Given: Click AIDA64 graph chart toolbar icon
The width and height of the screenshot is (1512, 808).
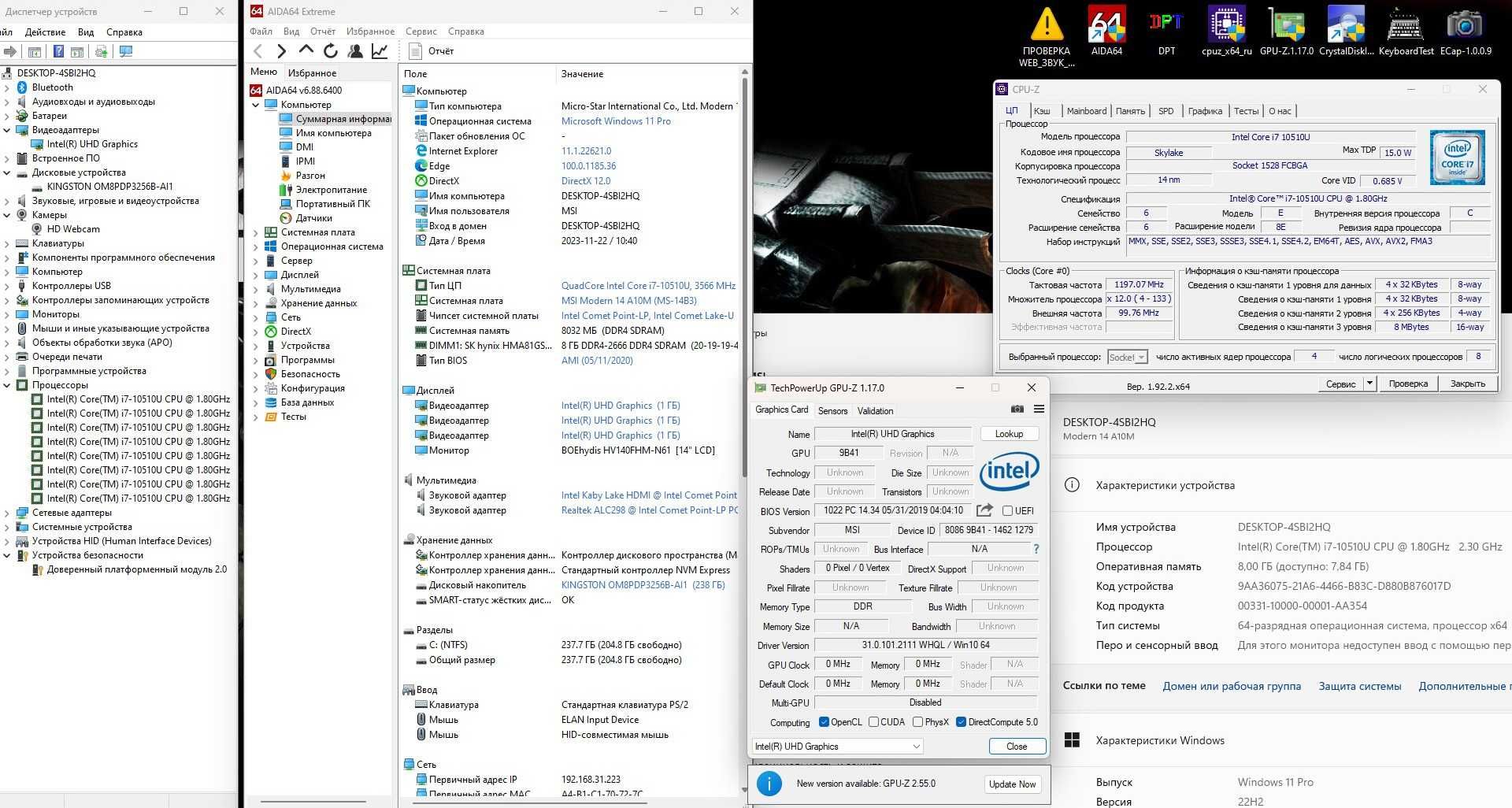Looking at the screenshot, I should pos(380,51).
